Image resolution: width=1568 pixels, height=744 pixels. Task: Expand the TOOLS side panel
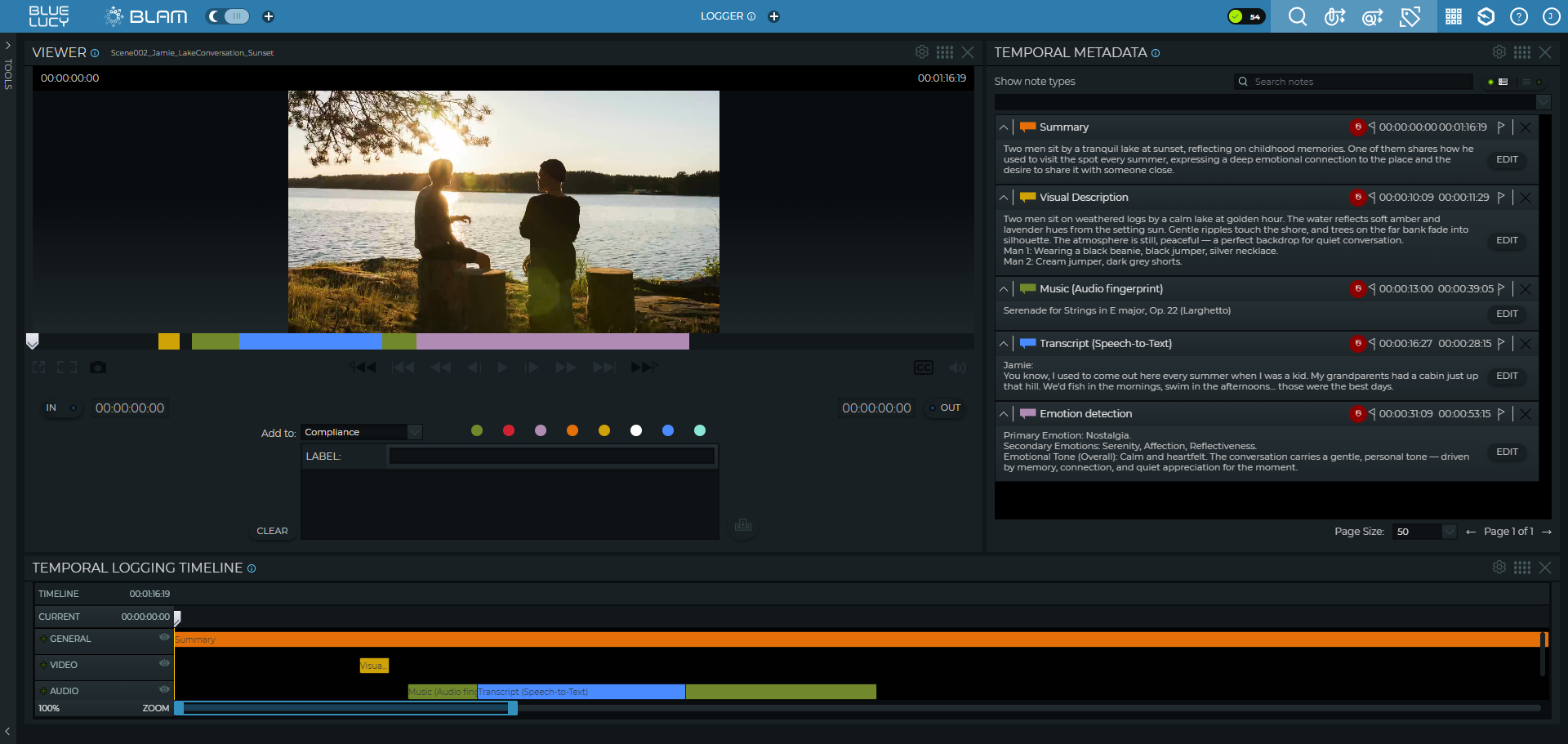click(x=8, y=46)
